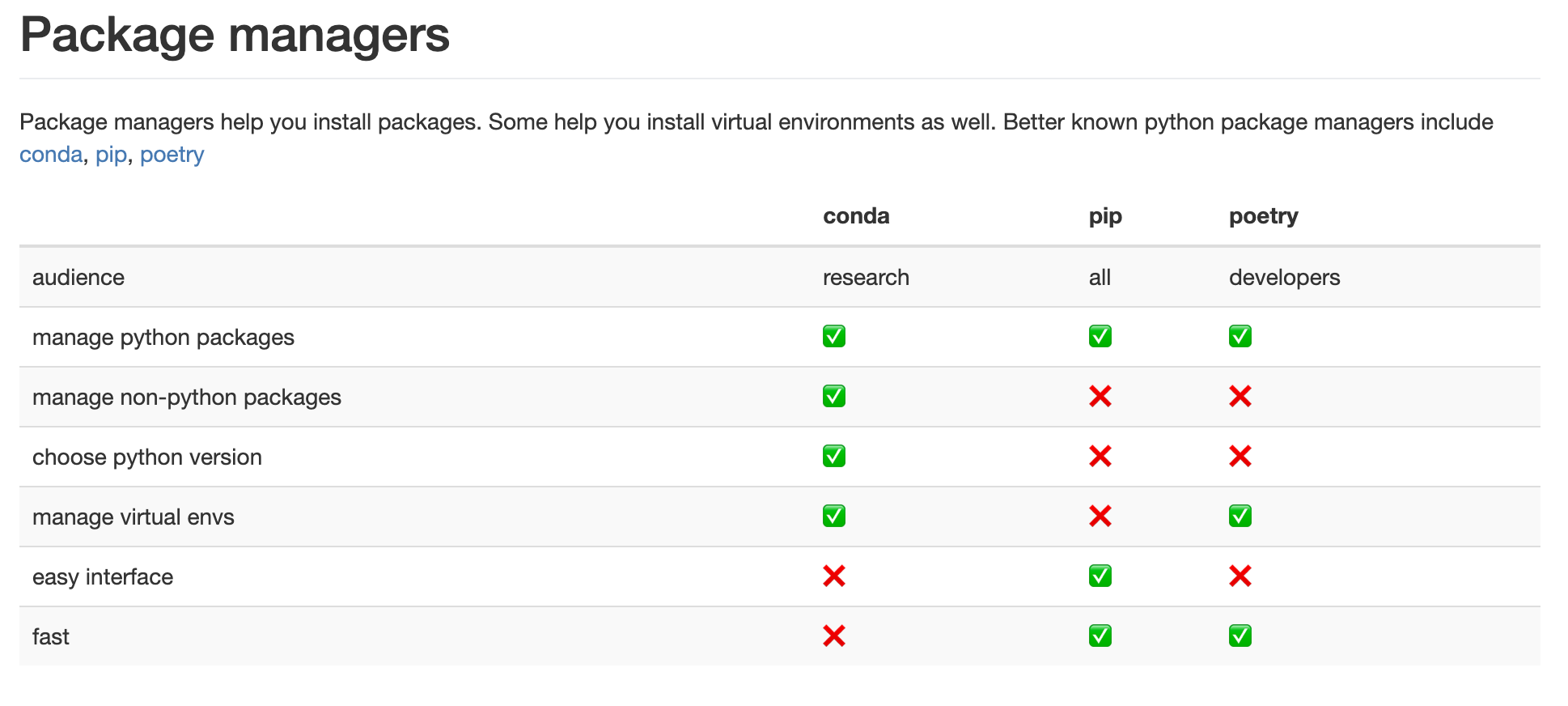Click conda's red cross in the fast row

tap(834, 636)
